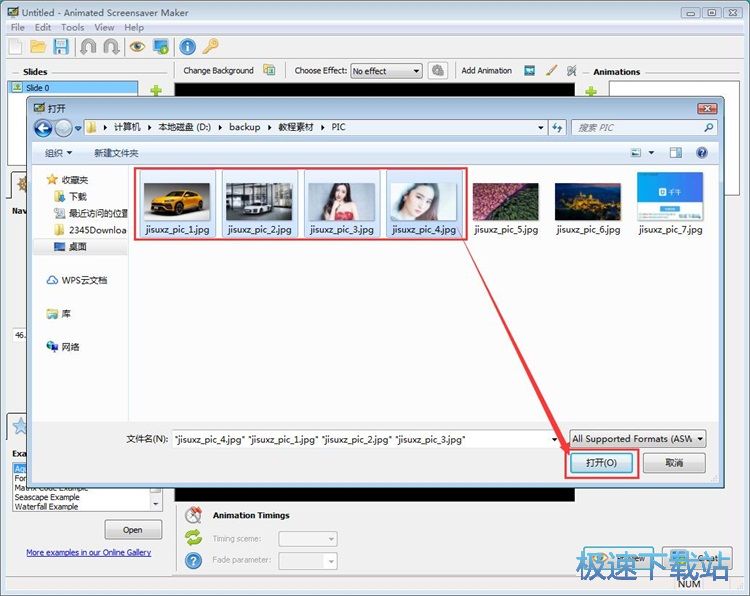The height and width of the screenshot is (596, 750).
Task: Select thumbnail jisuxz_pic_1.jpg
Action: tap(177, 203)
